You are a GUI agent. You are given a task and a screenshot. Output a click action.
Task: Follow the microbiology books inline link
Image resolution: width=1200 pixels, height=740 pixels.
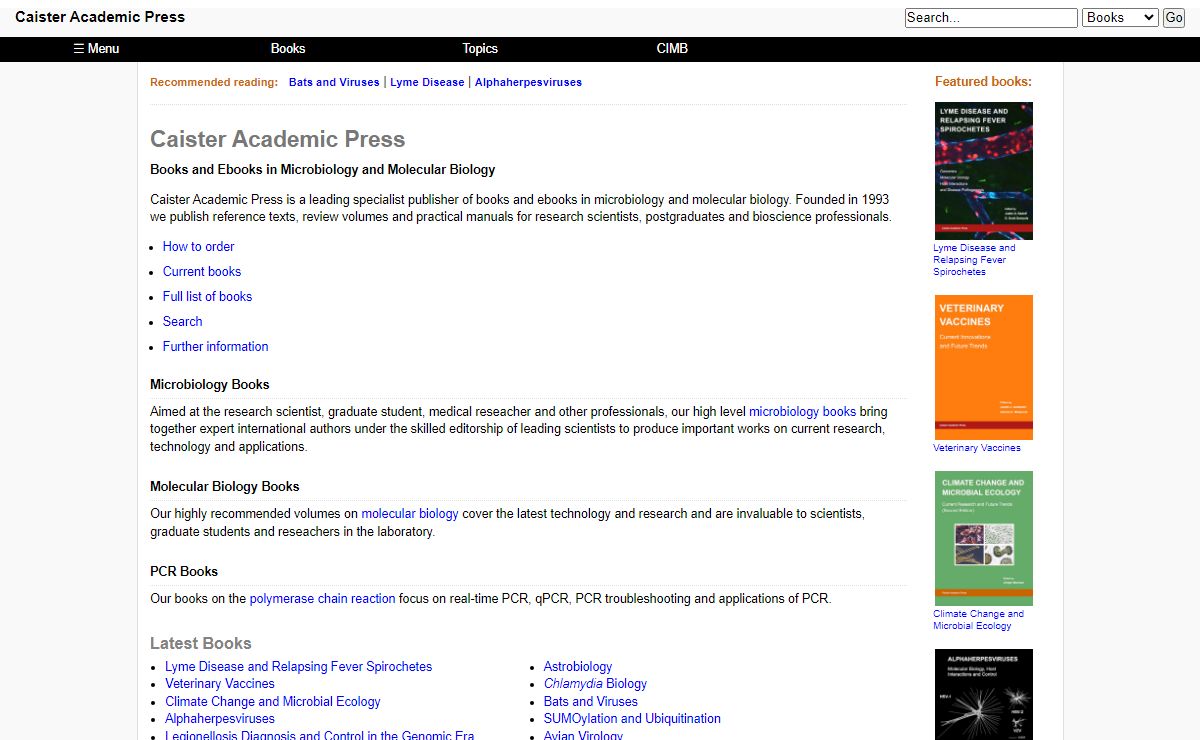[802, 411]
